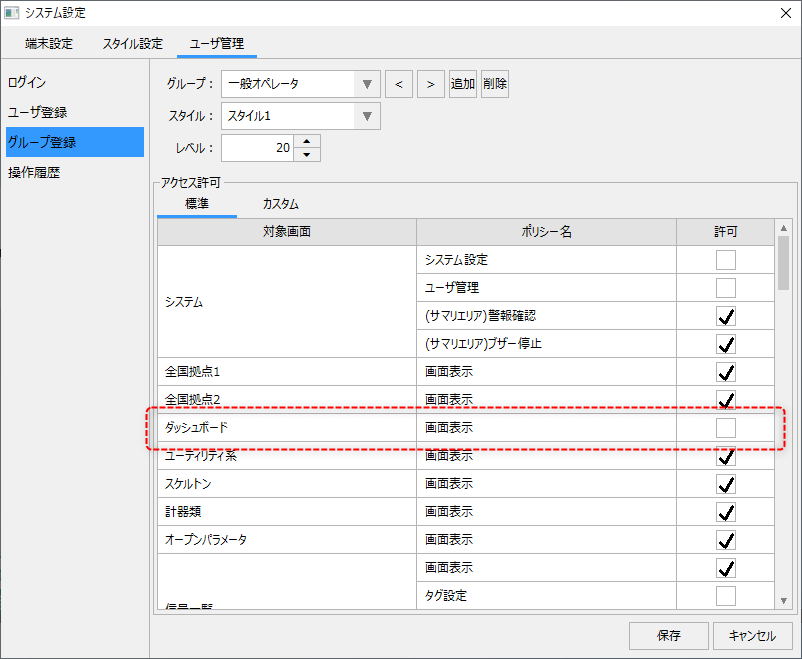Expand the スタイル dropdown list
Screen dimensions: 802x659
pyautogui.click(x=367, y=116)
